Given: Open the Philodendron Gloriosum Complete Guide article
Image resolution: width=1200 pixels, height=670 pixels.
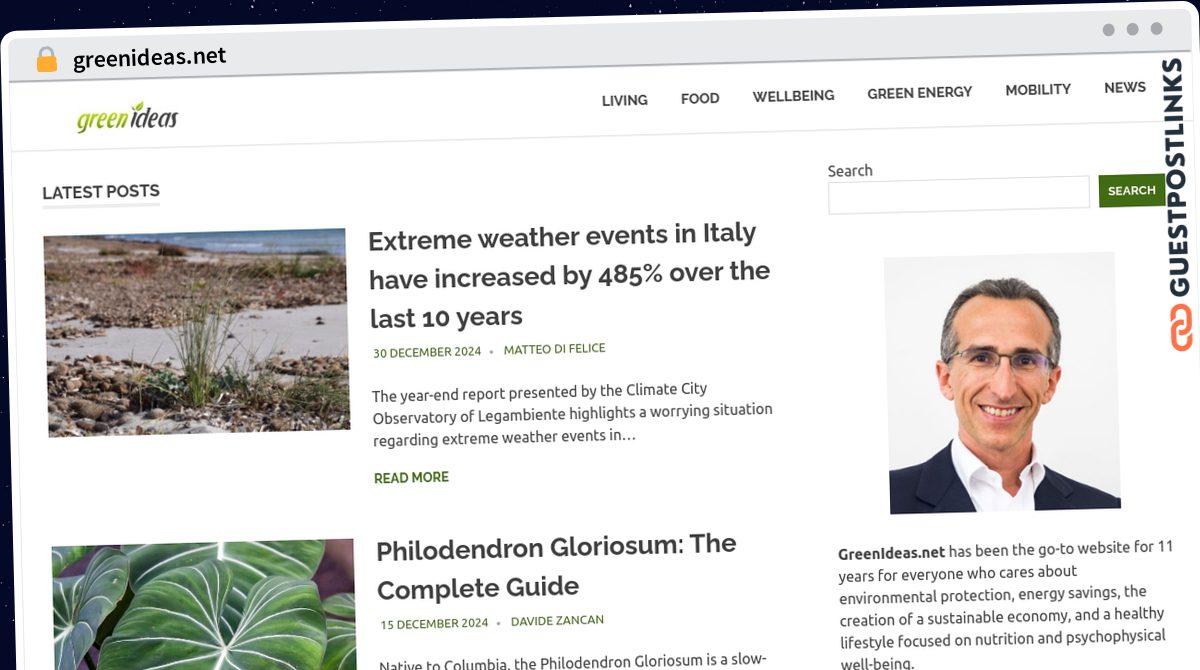Looking at the screenshot, I should (557, 566).
